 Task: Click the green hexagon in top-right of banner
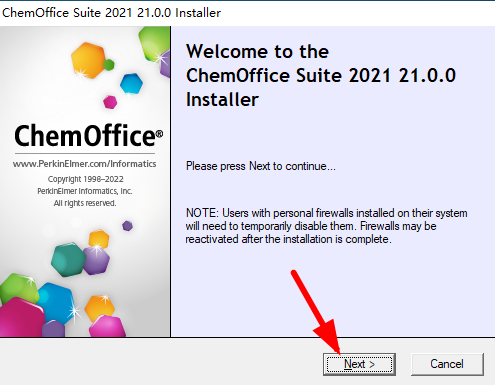[x=154, y=43]
